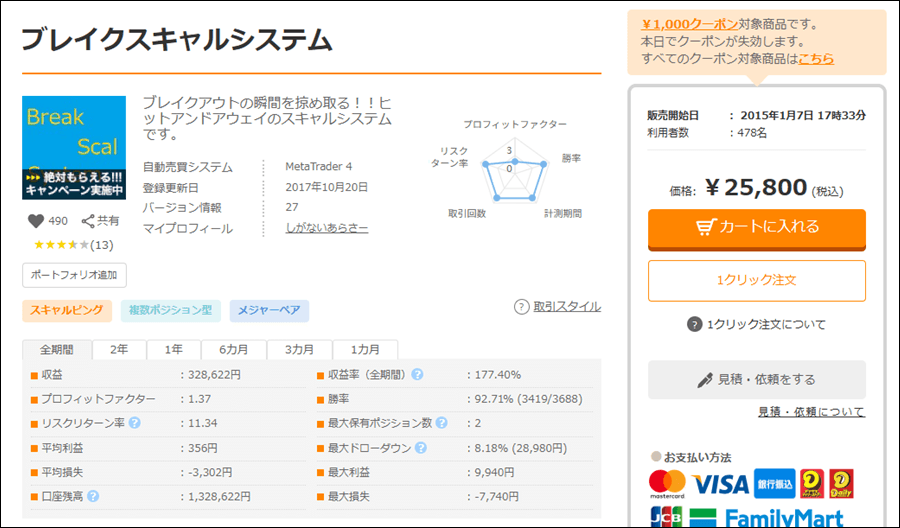The image size is (900, 528).
Task: Add to cart with カートに入れる button
Action: [756, 227]
